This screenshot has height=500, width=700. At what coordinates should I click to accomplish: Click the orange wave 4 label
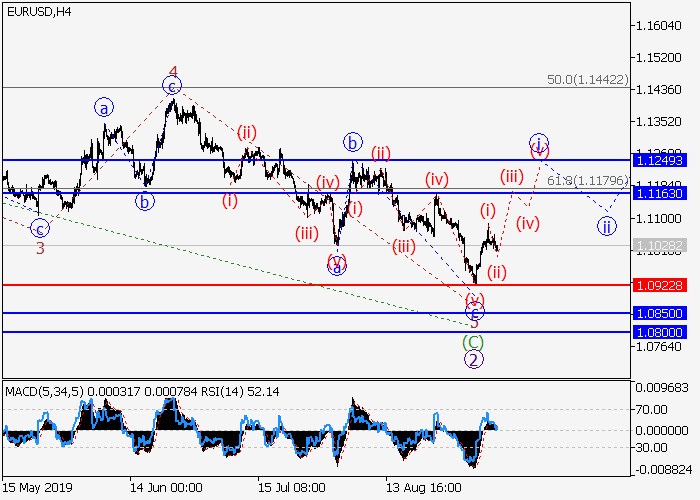pos(172,72)
